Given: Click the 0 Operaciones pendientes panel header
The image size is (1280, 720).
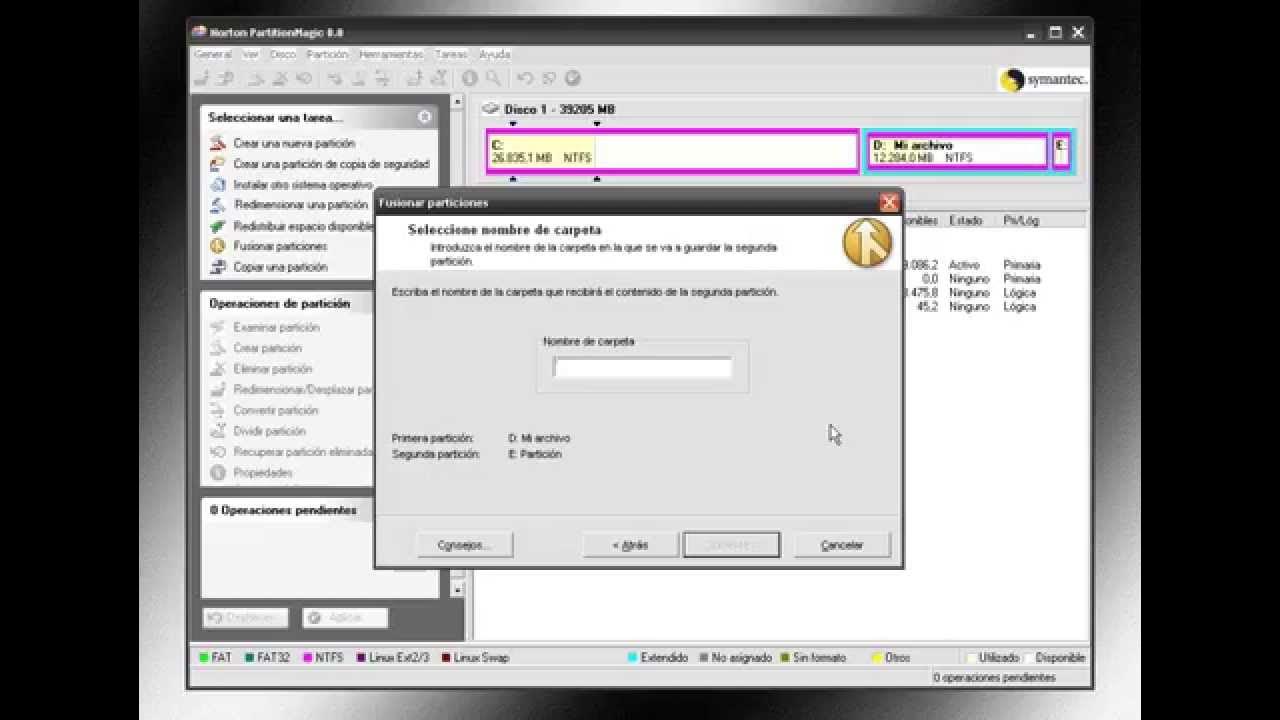Looking at the screenshot, I should point(283,510).
